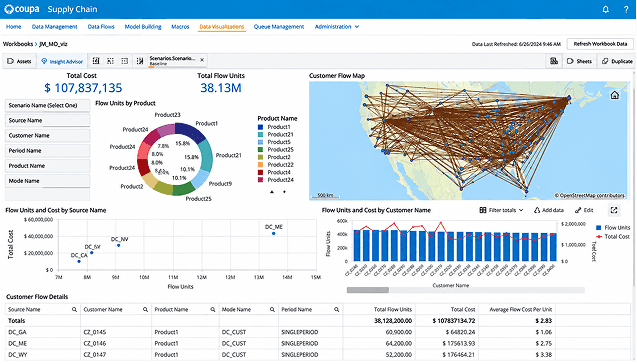Click the Coupa logo
The height and width of the screenshot is (364, 637).
coord(22,9)
